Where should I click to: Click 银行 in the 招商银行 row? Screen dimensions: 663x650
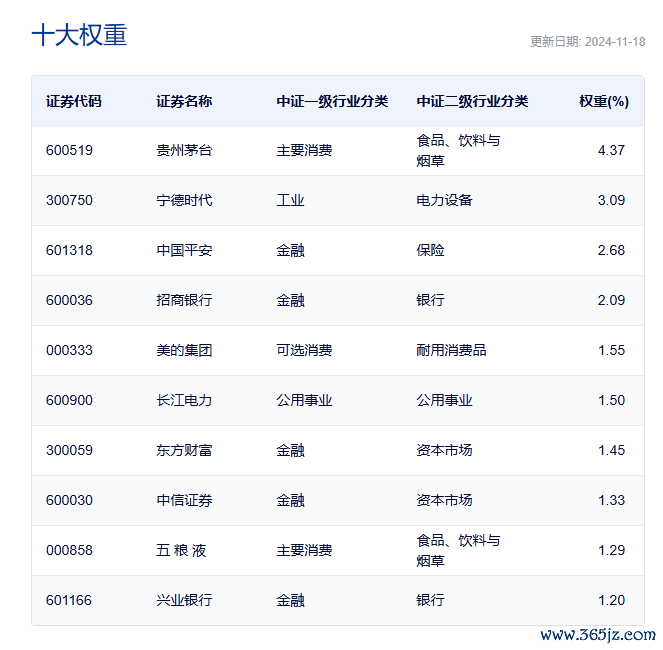[430, 300]
